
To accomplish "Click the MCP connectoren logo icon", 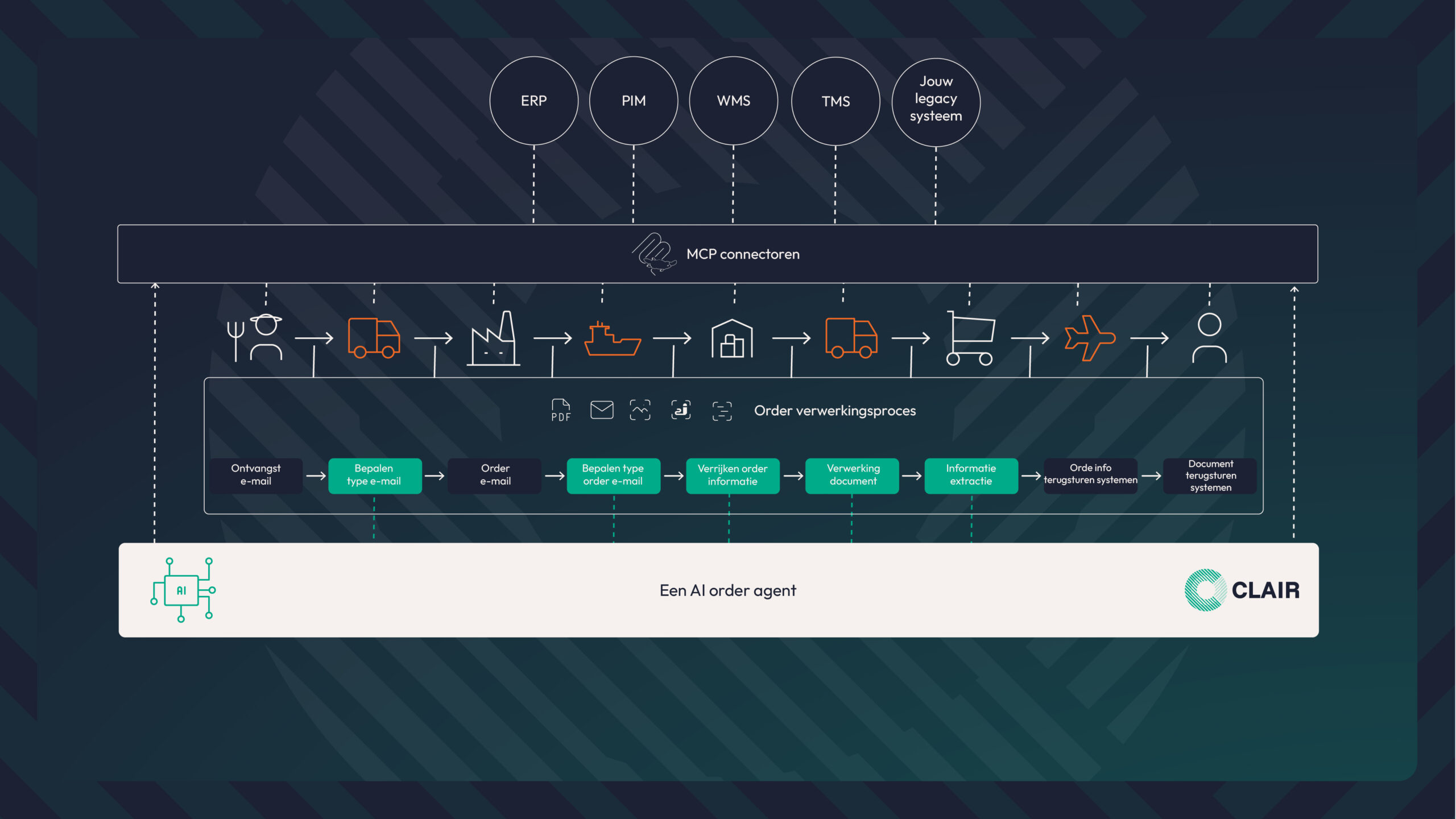I will point(653,254).
